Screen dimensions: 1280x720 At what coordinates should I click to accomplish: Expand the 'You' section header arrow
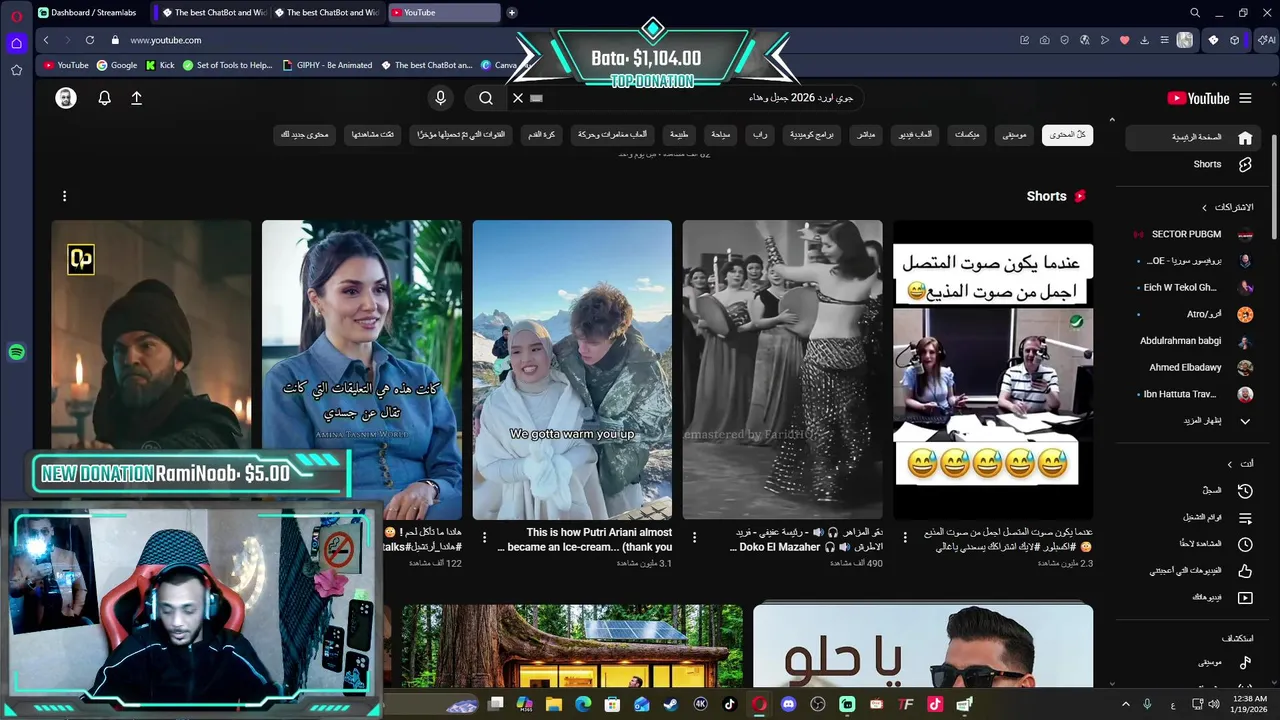tap(1230, 464)
